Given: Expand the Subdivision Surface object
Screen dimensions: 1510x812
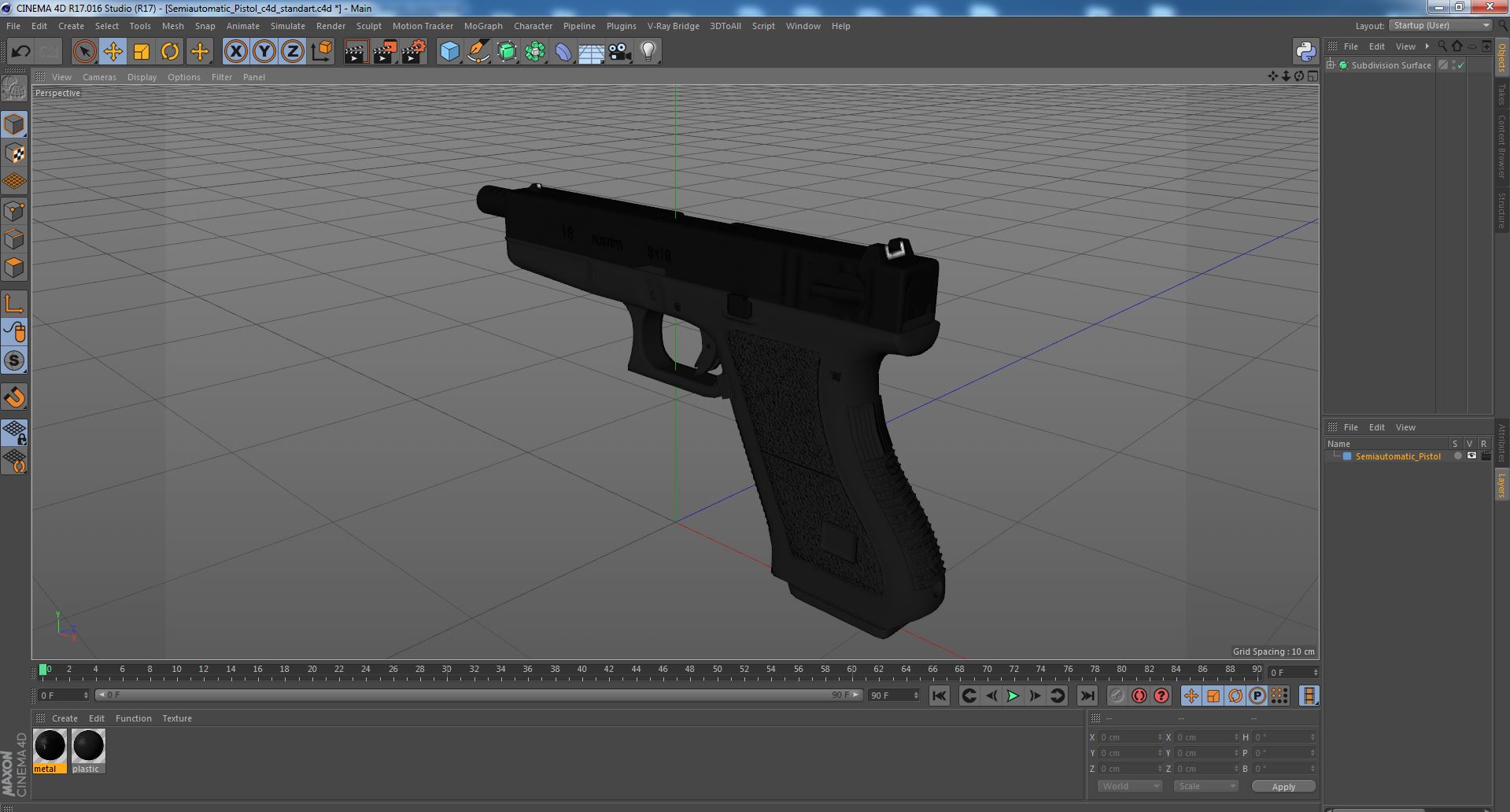Looking at the screenshot, I should pos(1331,65).
